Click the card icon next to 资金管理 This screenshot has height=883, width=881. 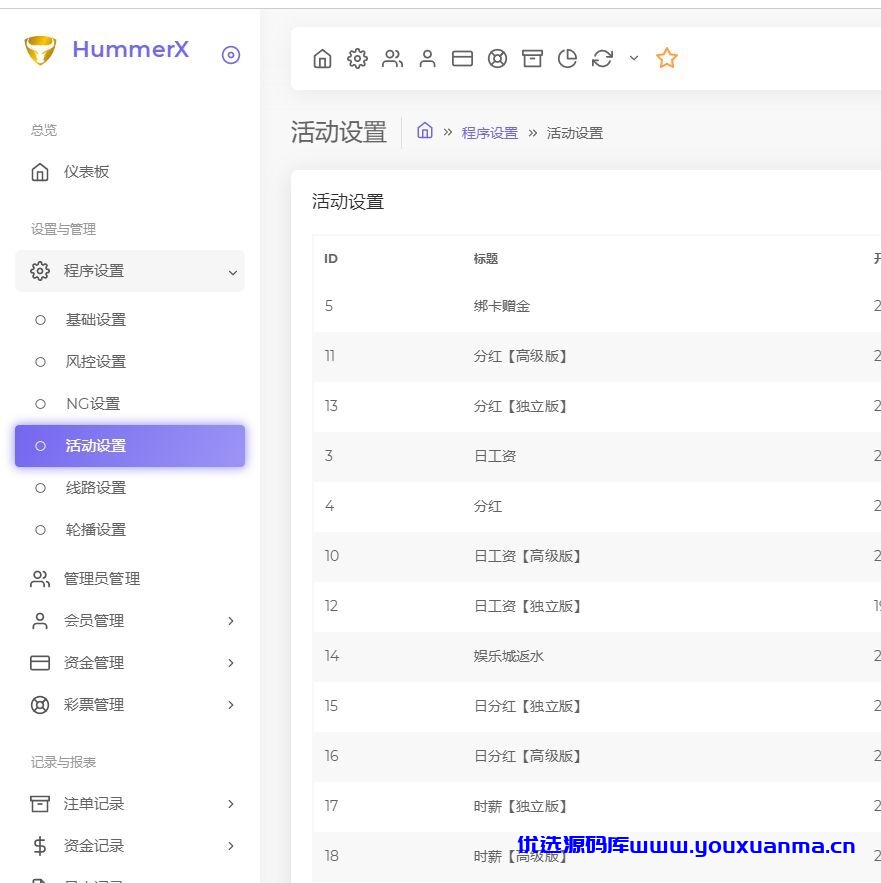click(40, 663)
